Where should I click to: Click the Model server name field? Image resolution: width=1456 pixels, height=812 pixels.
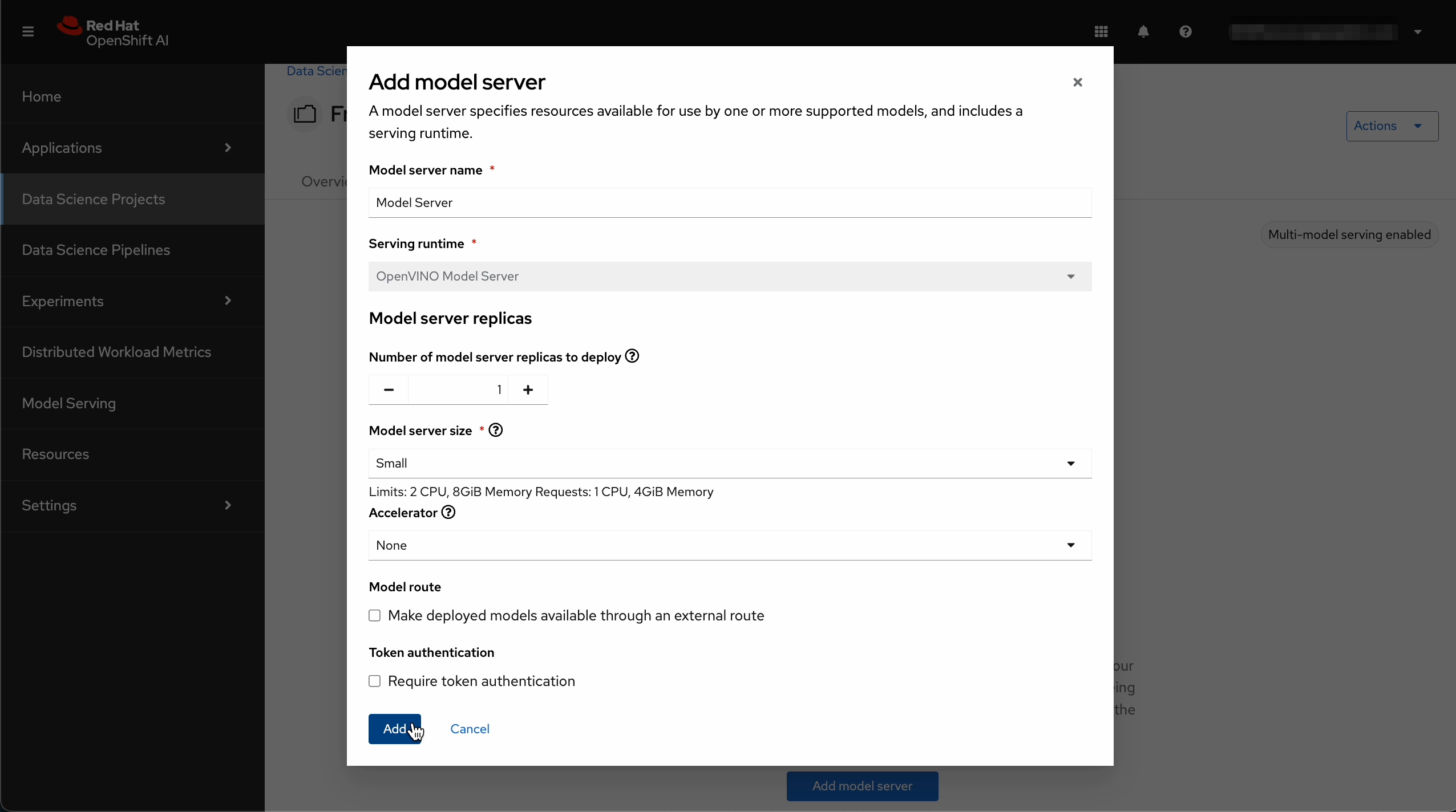pos(730,202)
